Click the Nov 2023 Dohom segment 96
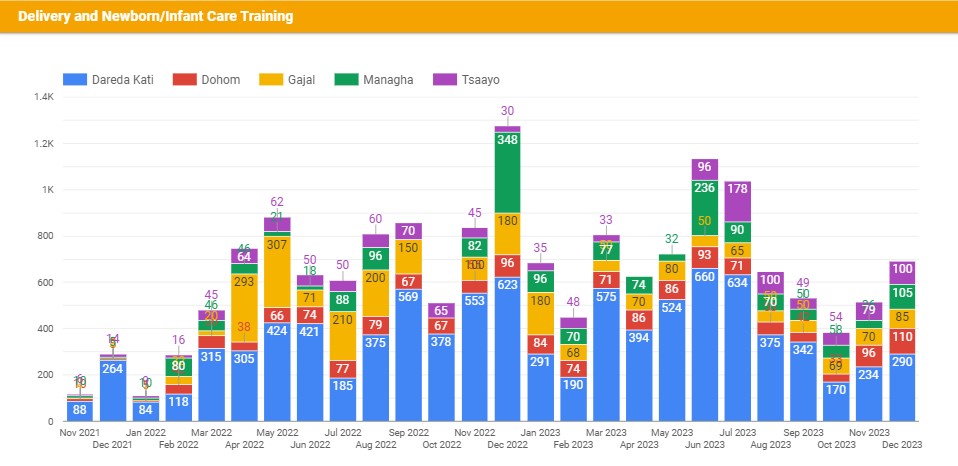The width and height of the screenshot is (958, 466). pos(869,356)
